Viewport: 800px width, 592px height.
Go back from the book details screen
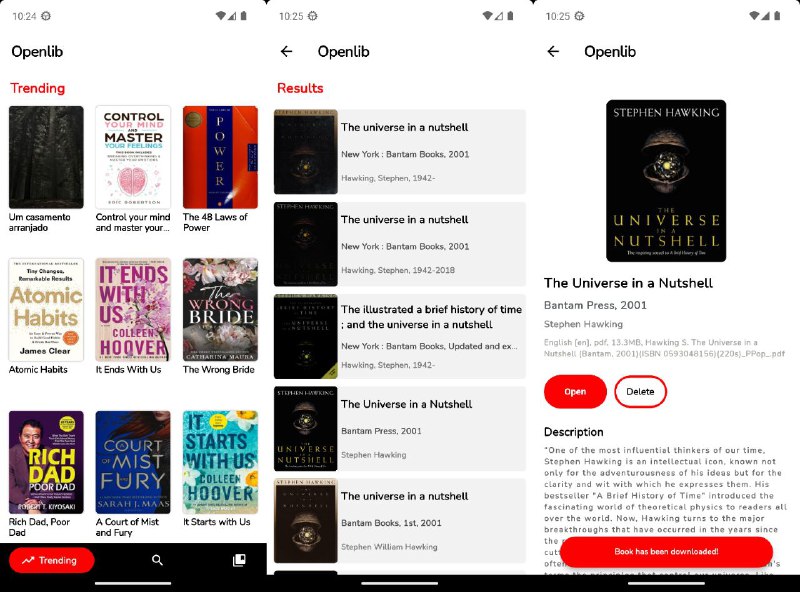tap(553, 52)
